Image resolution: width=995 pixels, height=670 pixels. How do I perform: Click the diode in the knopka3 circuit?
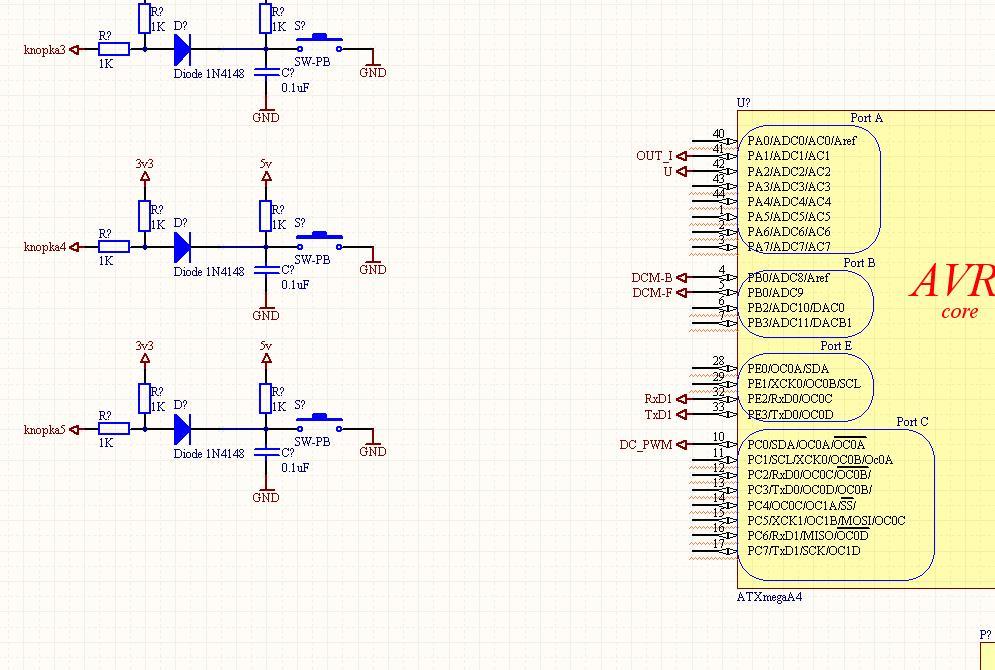182,49
